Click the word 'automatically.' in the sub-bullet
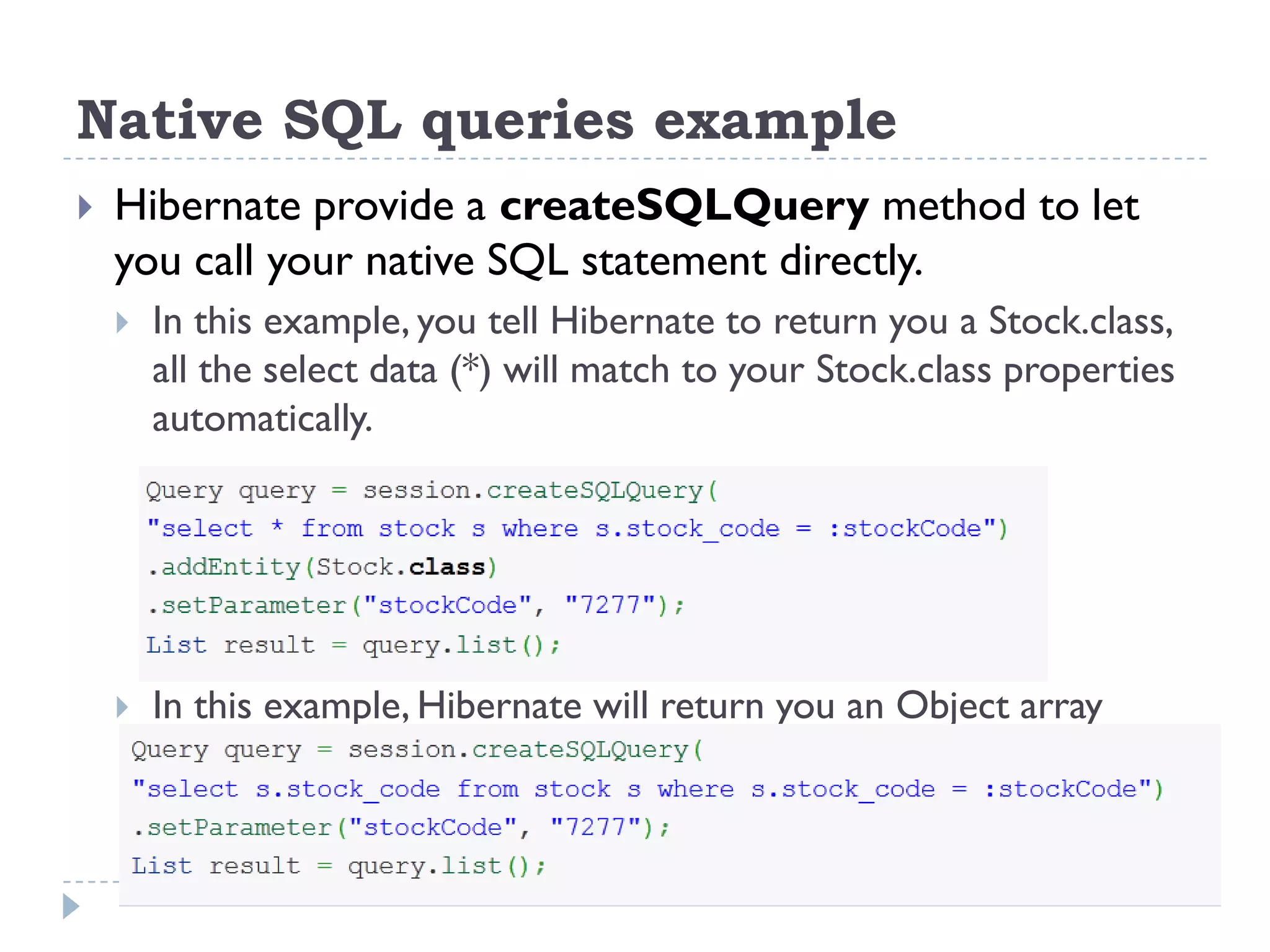The width and height of the screenshot is (1270, 952). point(262,419)
